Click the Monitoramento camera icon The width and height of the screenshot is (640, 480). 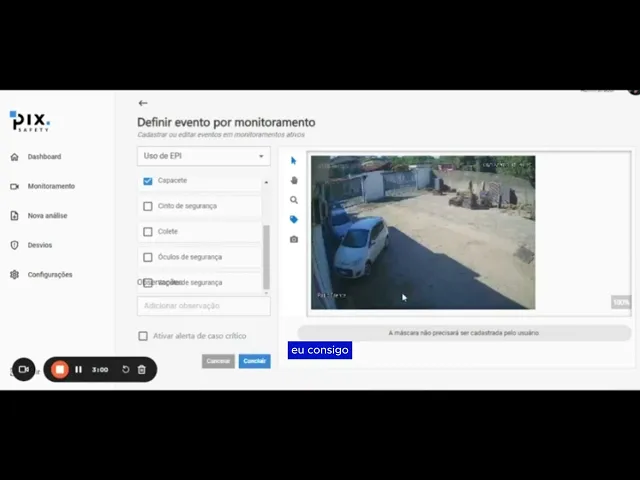point(14,186)
